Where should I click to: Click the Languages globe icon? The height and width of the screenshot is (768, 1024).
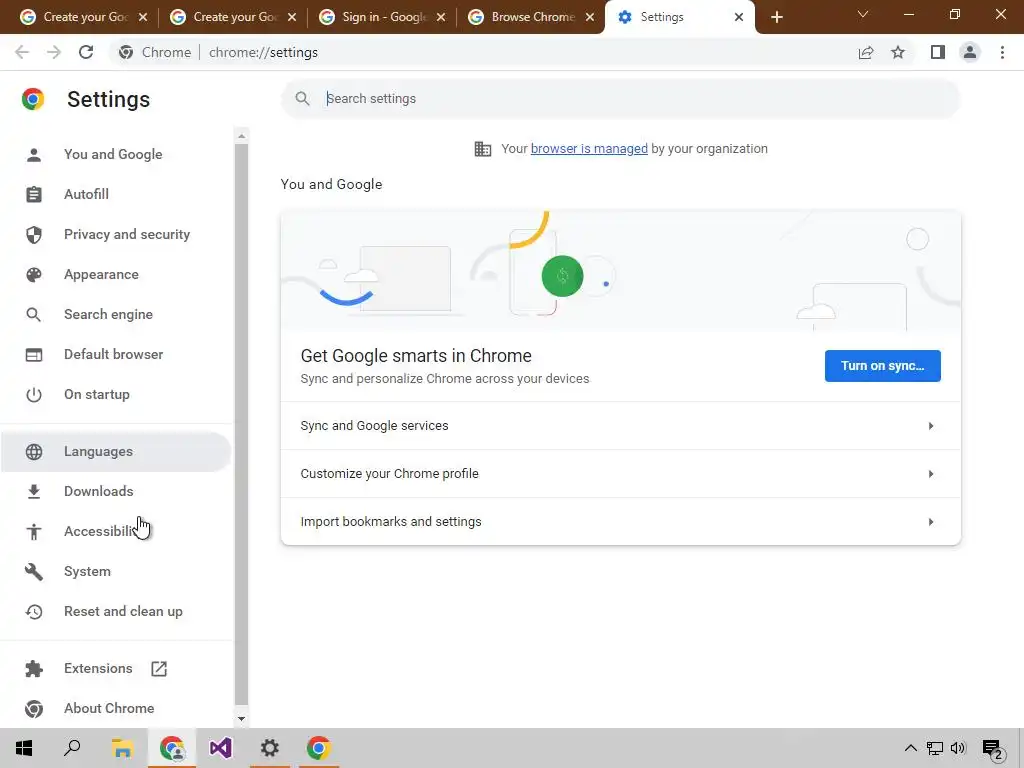coord(33,452)
